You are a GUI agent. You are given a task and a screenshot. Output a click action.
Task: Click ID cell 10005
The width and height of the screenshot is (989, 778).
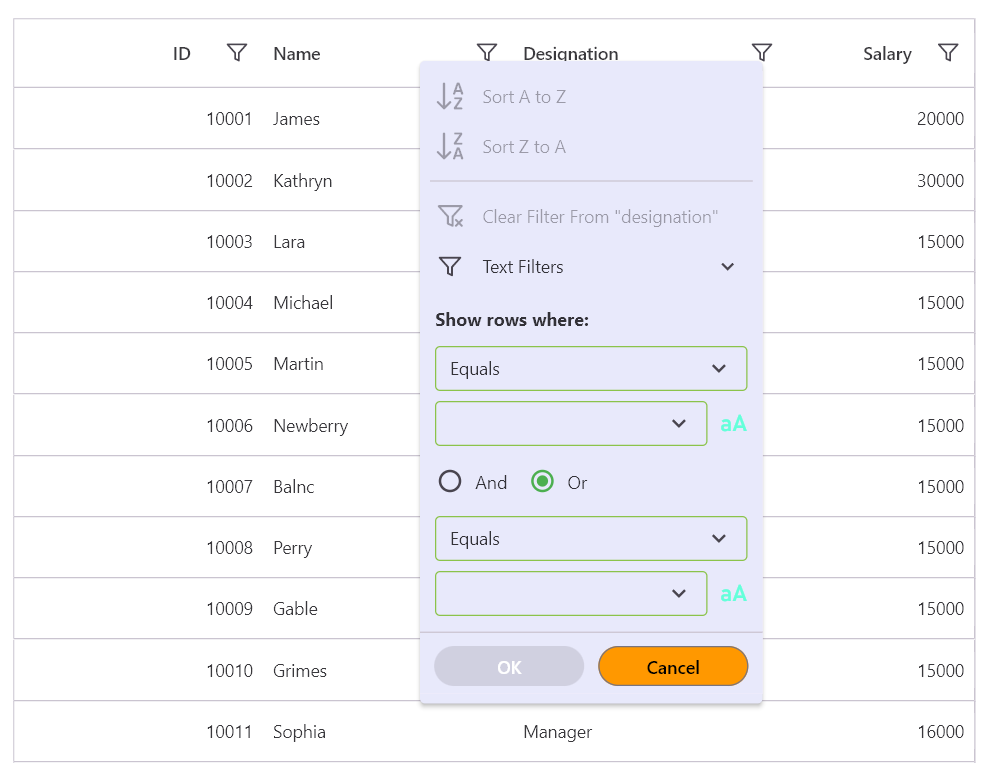229,364
